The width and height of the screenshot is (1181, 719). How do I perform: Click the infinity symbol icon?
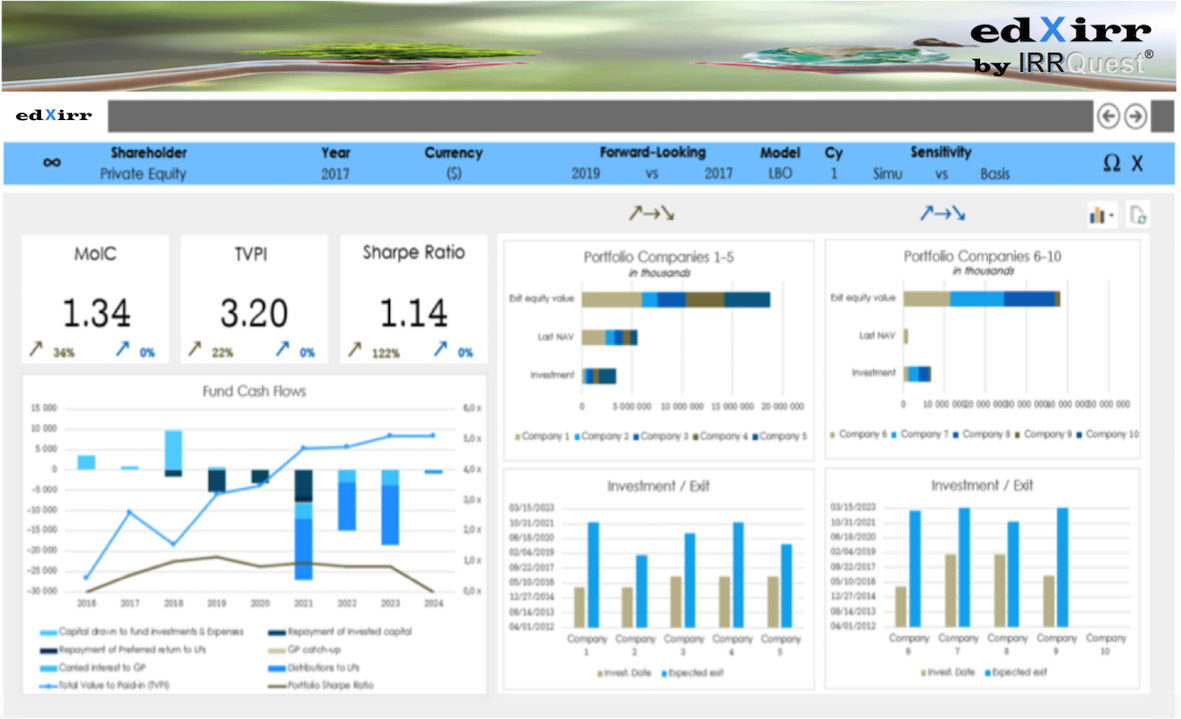52,163
